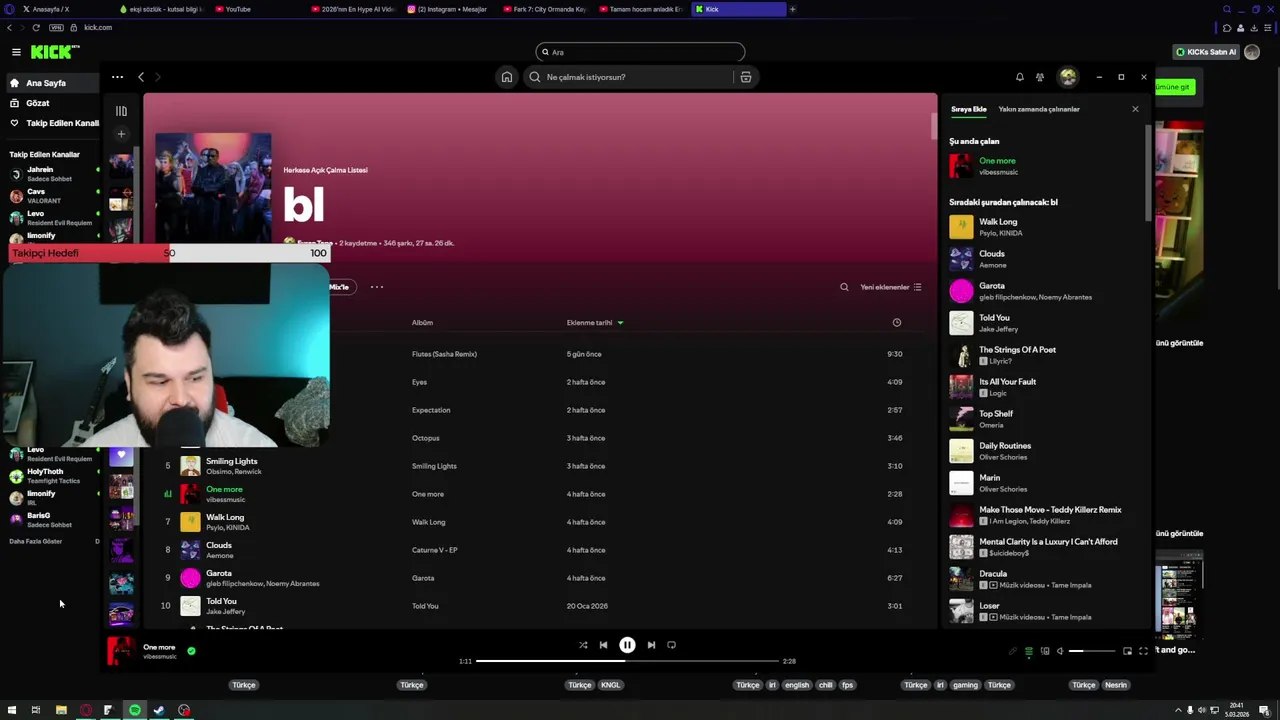
Task: Skip to next track
Action: (x=651, y=645)
